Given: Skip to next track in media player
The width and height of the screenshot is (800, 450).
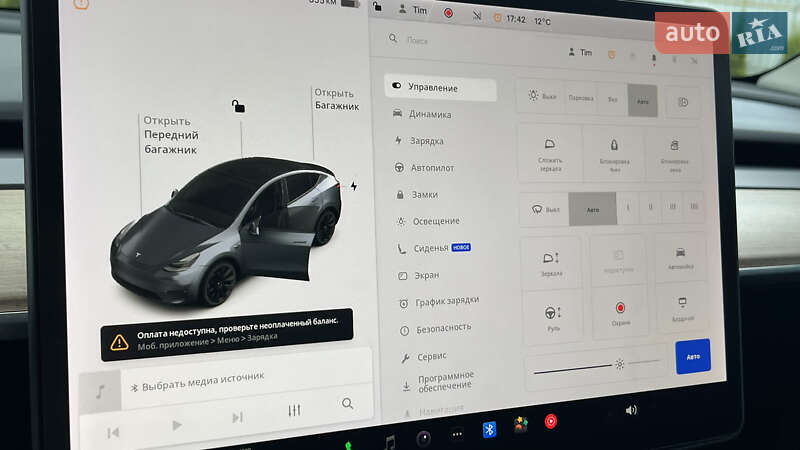Looking at the screenshot, I should [237, 418].
